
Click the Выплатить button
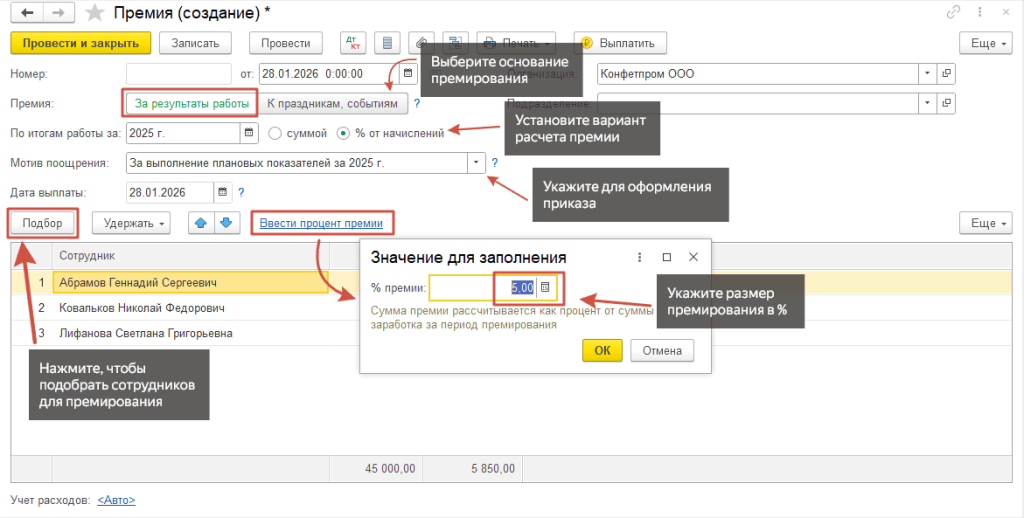[620, 43]
